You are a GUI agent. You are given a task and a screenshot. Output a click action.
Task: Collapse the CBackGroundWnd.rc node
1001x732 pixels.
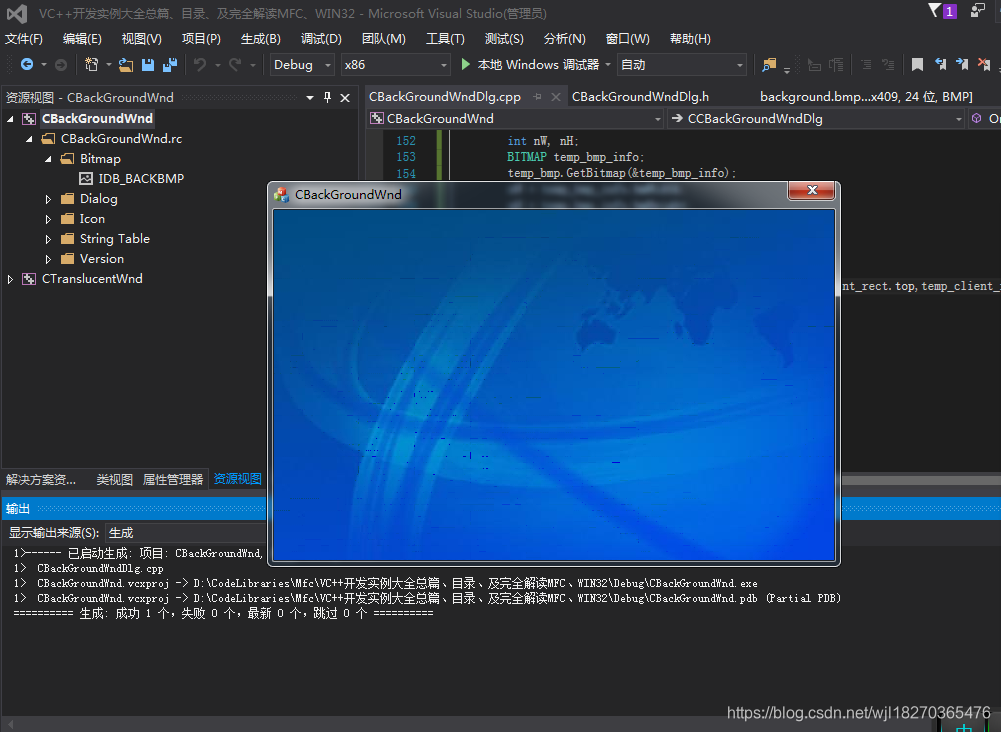pyautogui.click(x=29, y=138)
